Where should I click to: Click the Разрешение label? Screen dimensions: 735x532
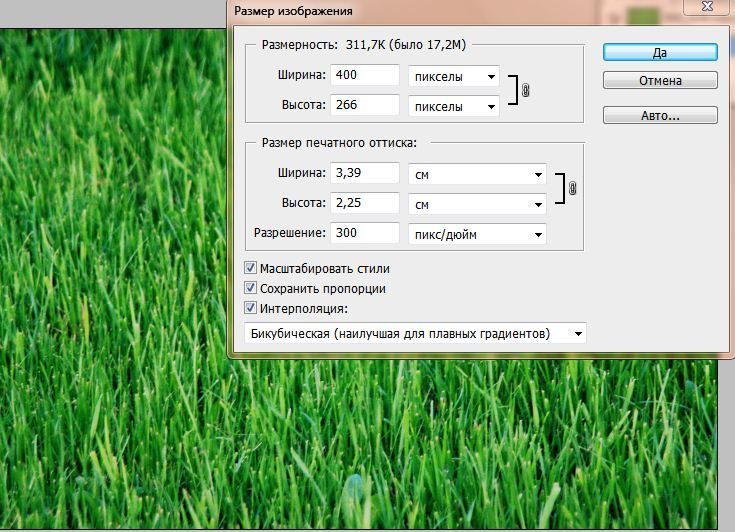(290, 233)
